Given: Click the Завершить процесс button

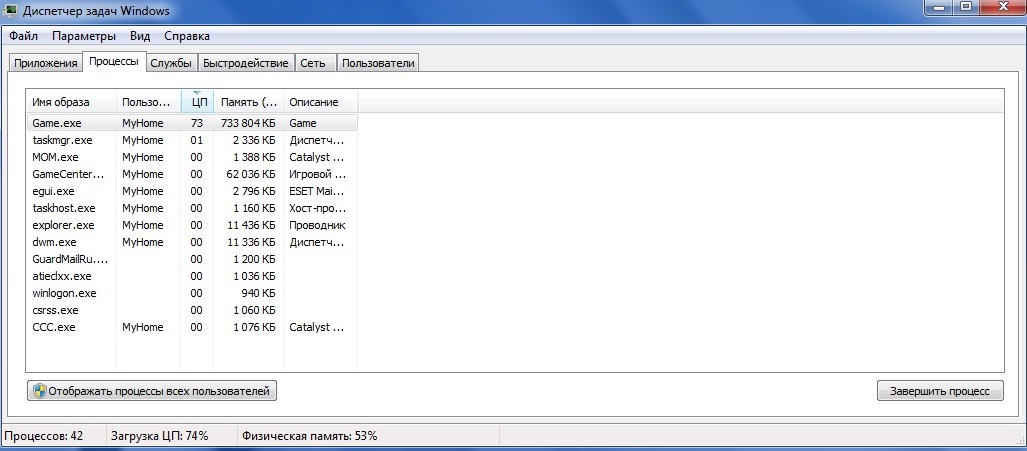Looking at the screenshot, I should (940, 391).
